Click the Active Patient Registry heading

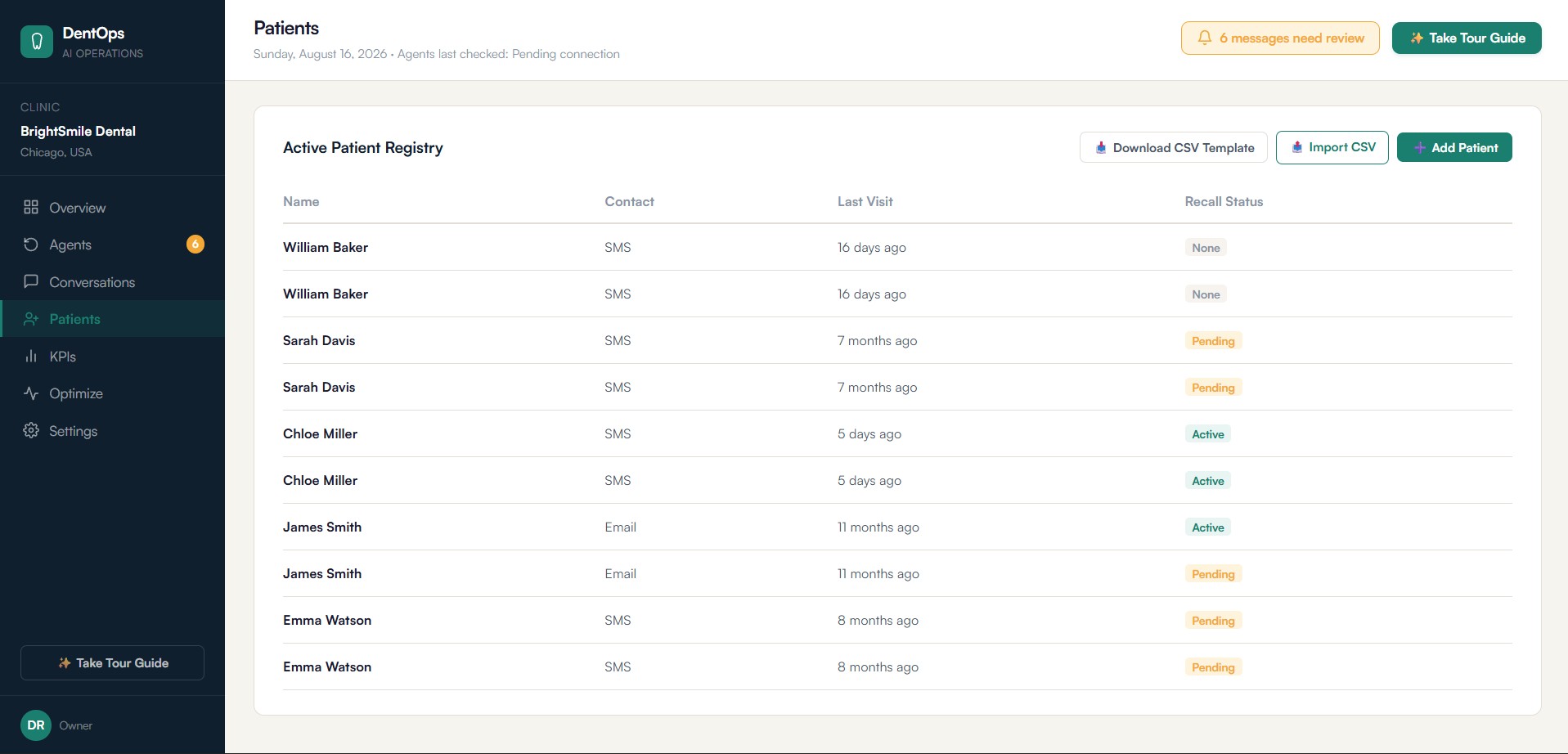pyautogui.click(x=363, y=148)
